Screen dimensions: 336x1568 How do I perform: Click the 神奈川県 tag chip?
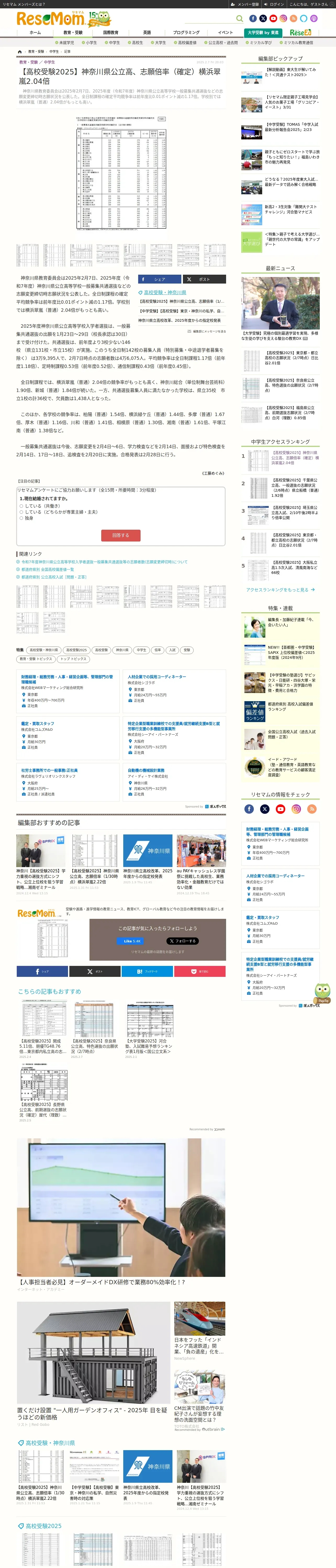122,650
